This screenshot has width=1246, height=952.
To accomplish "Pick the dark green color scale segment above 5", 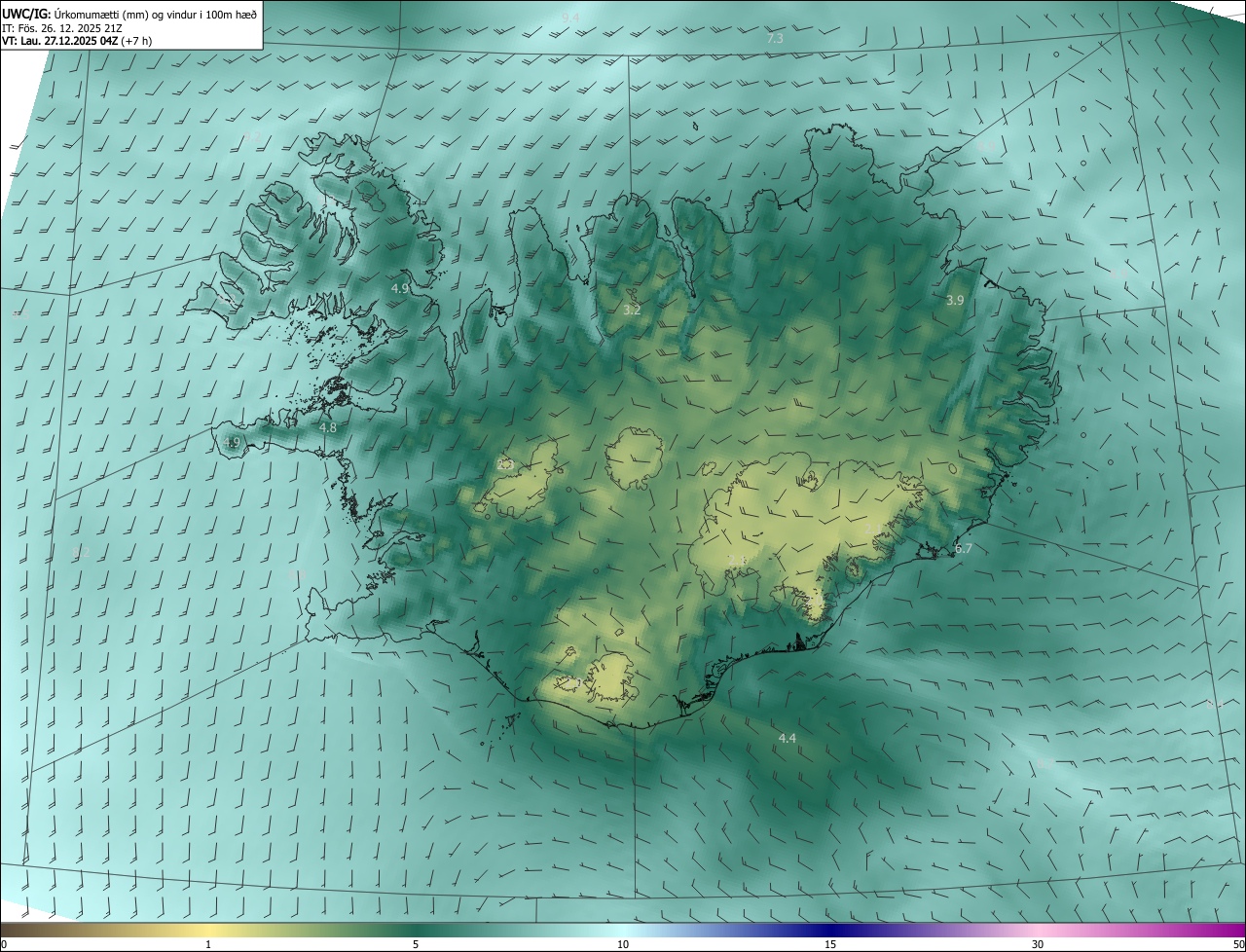I will pyautogui.click(x=416, y=930).
